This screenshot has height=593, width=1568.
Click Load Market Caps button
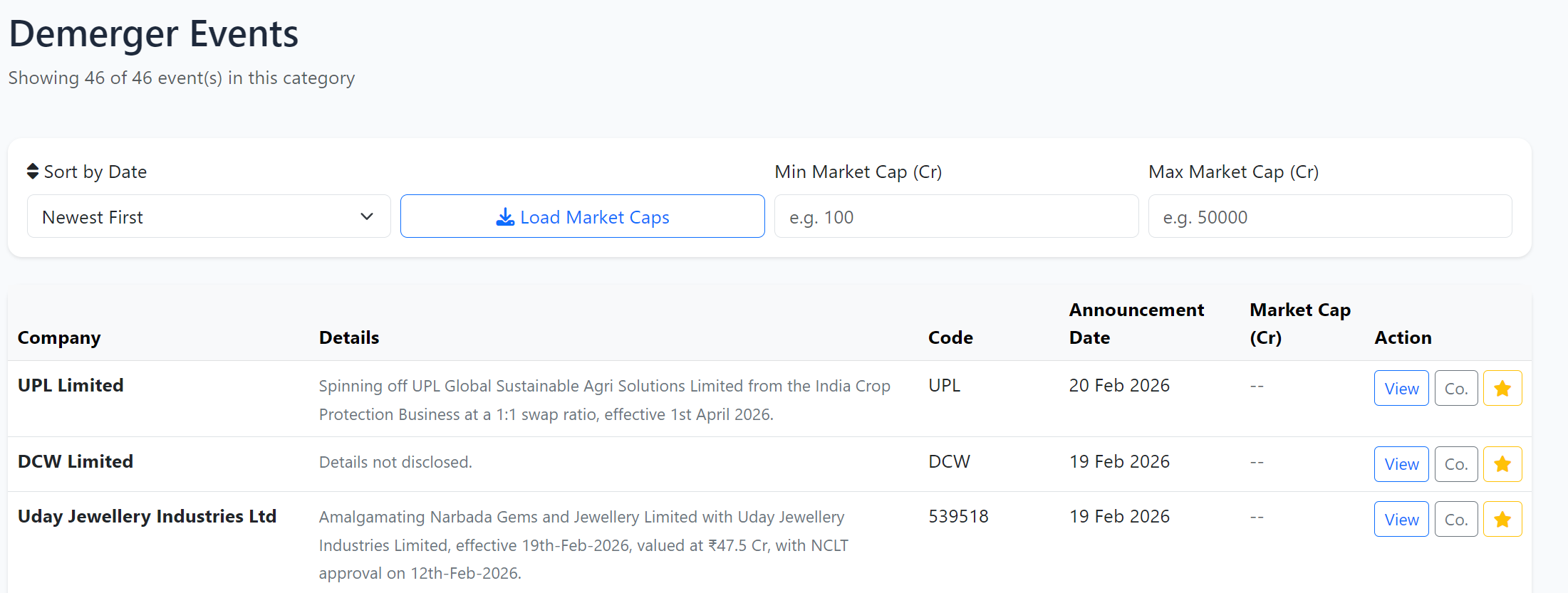(582, 216)
